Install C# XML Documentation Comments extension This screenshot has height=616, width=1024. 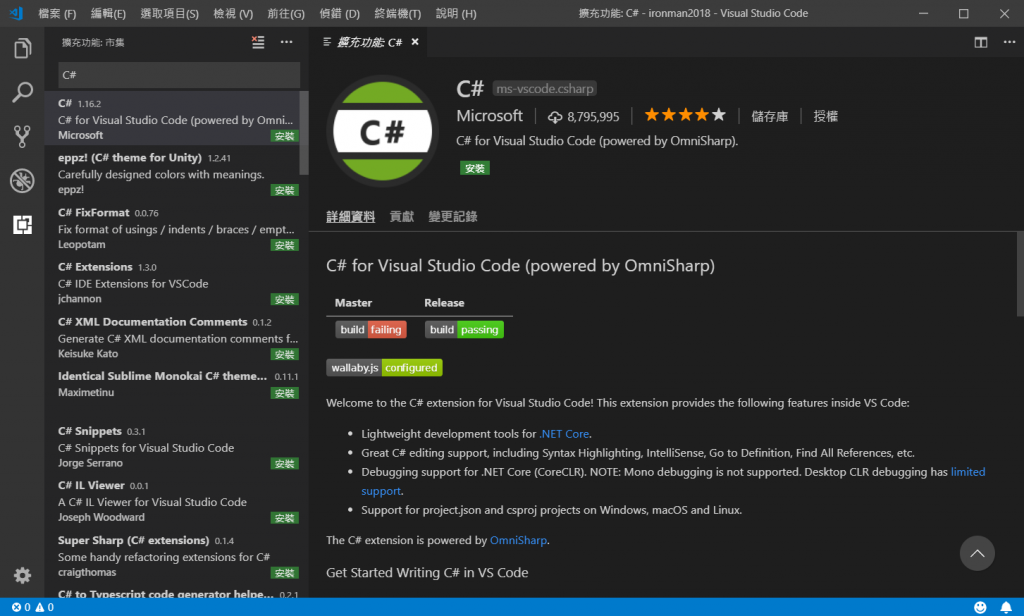pyautogui.click(x=285, y=355)
